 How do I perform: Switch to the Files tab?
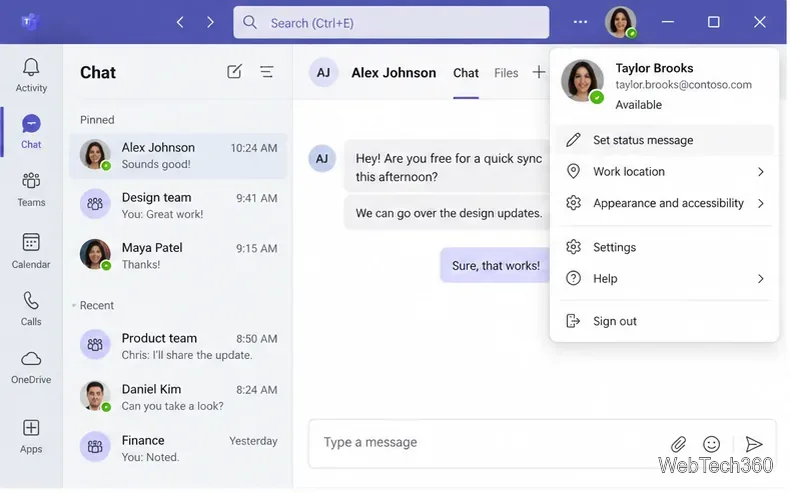click(506, 73)
